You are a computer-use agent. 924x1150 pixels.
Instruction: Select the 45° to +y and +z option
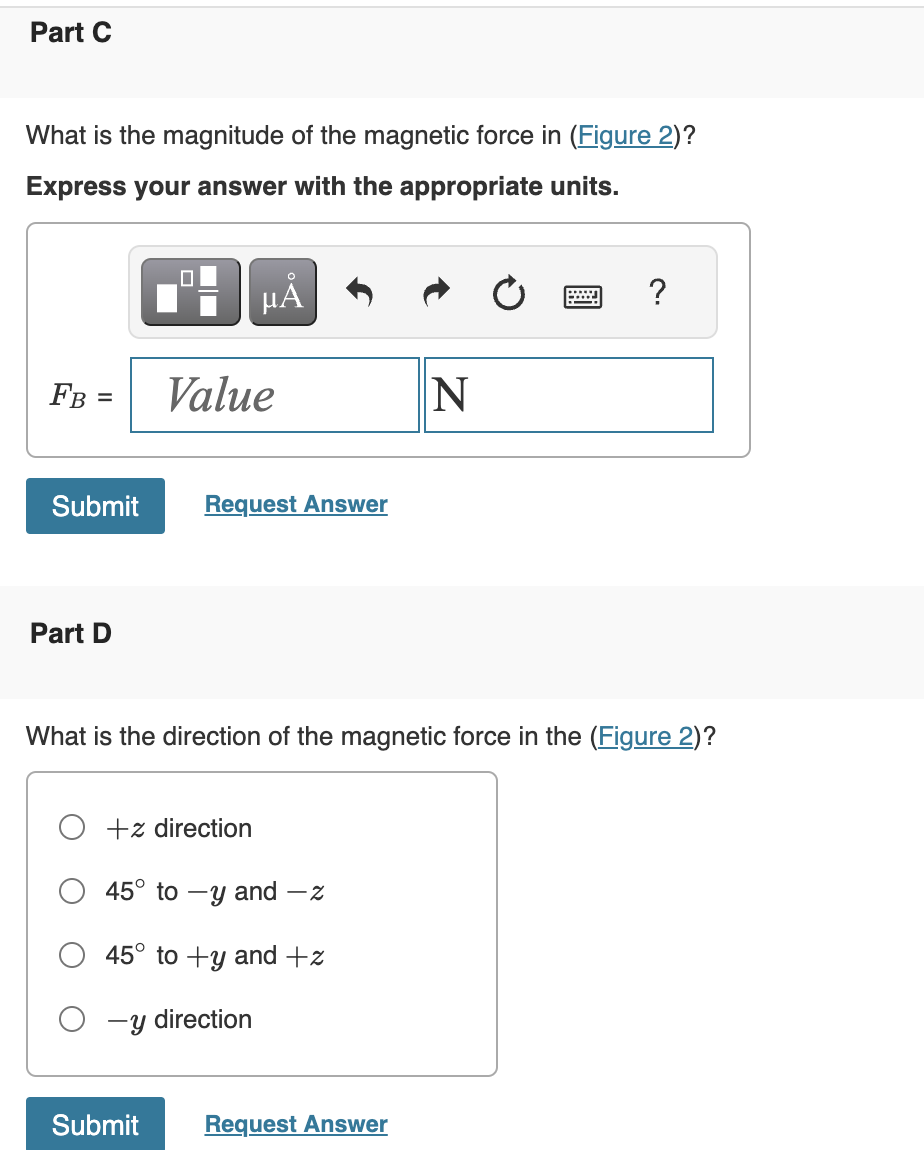(x=71, y=955)
